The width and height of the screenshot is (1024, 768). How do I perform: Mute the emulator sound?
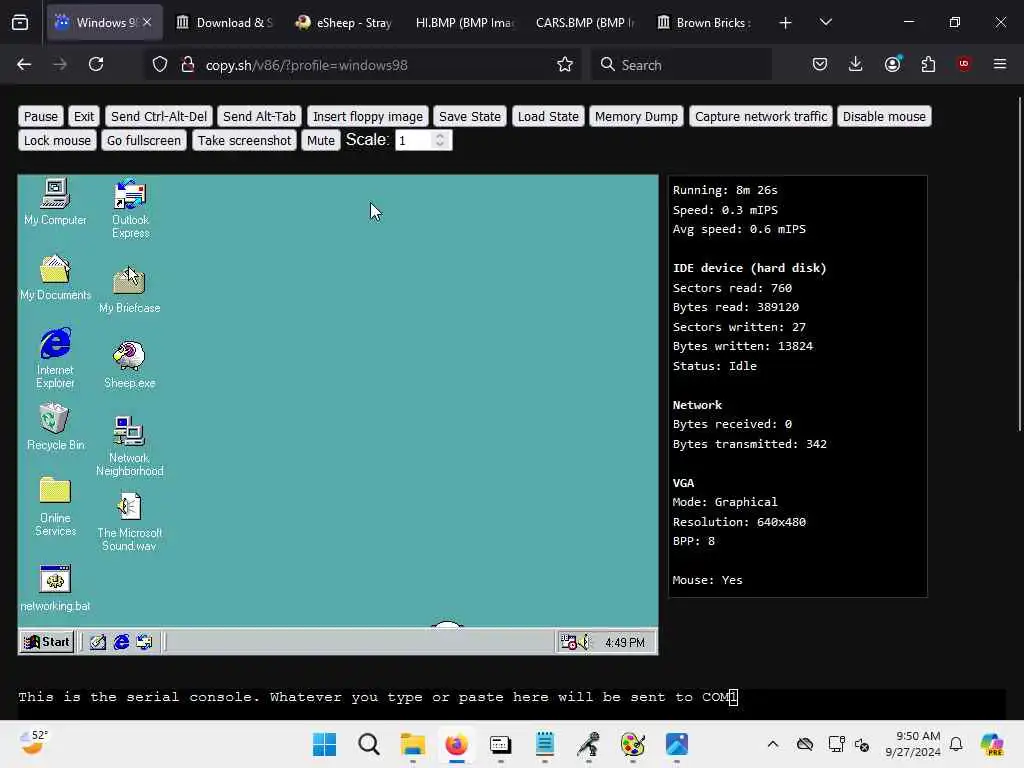(321, 140)
